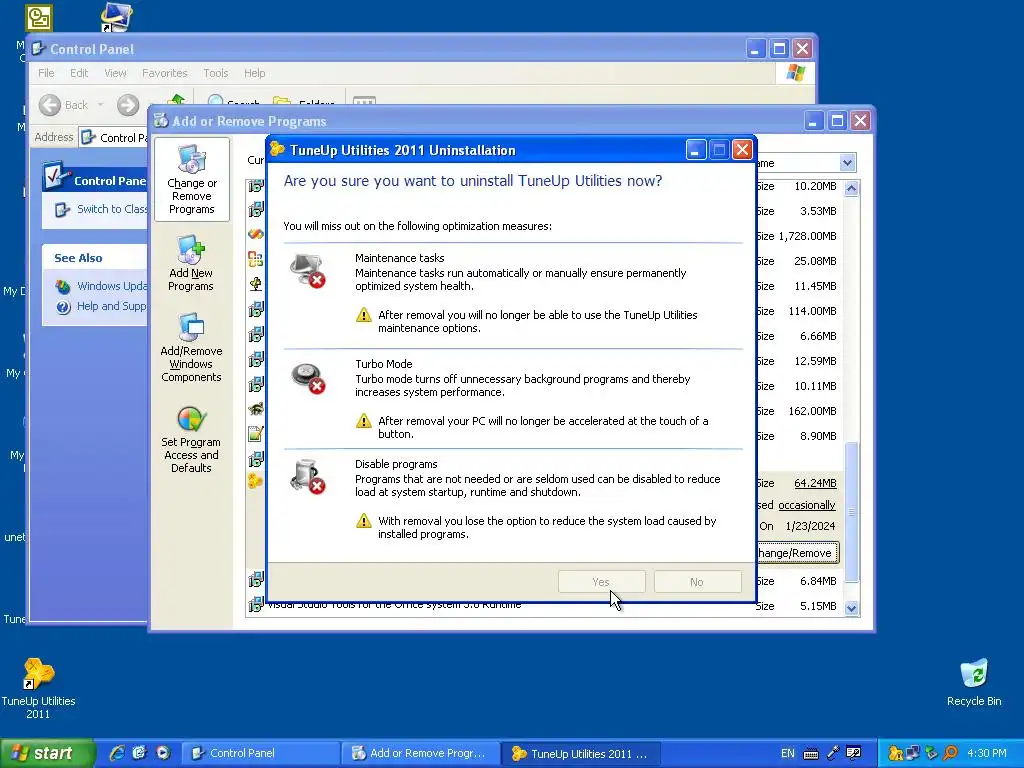Image resolution: width=1024 pixels, height=768 pixels.
Task: Click the tray clock showing 4:30 PM
Action: (986, 753)
